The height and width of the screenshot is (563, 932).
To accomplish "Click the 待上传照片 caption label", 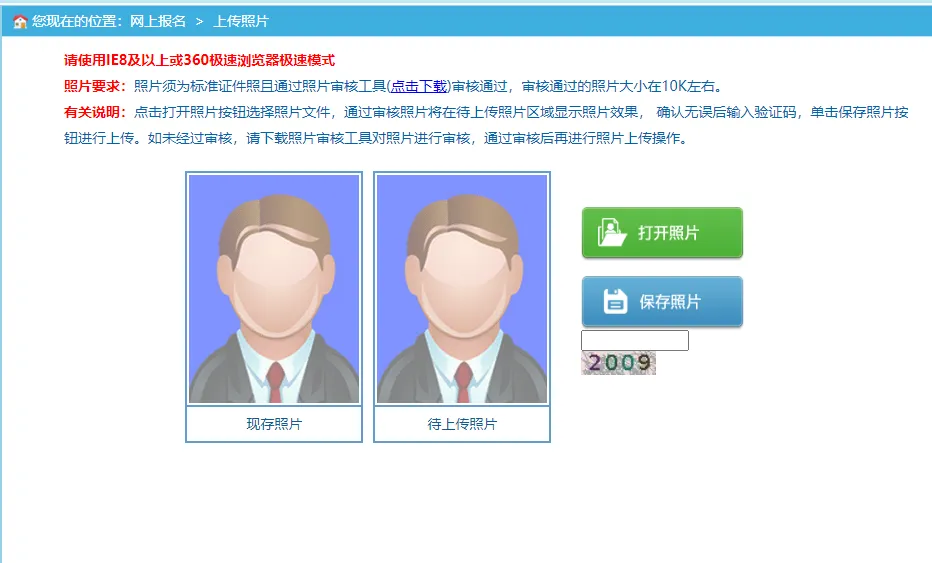I will coord(462,424).
